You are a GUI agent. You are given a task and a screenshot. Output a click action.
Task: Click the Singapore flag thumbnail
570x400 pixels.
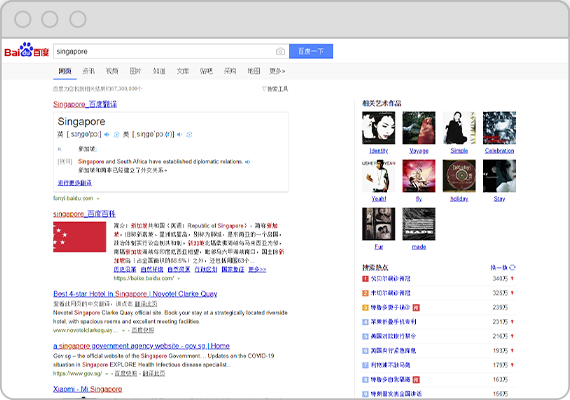pos(80,237)
